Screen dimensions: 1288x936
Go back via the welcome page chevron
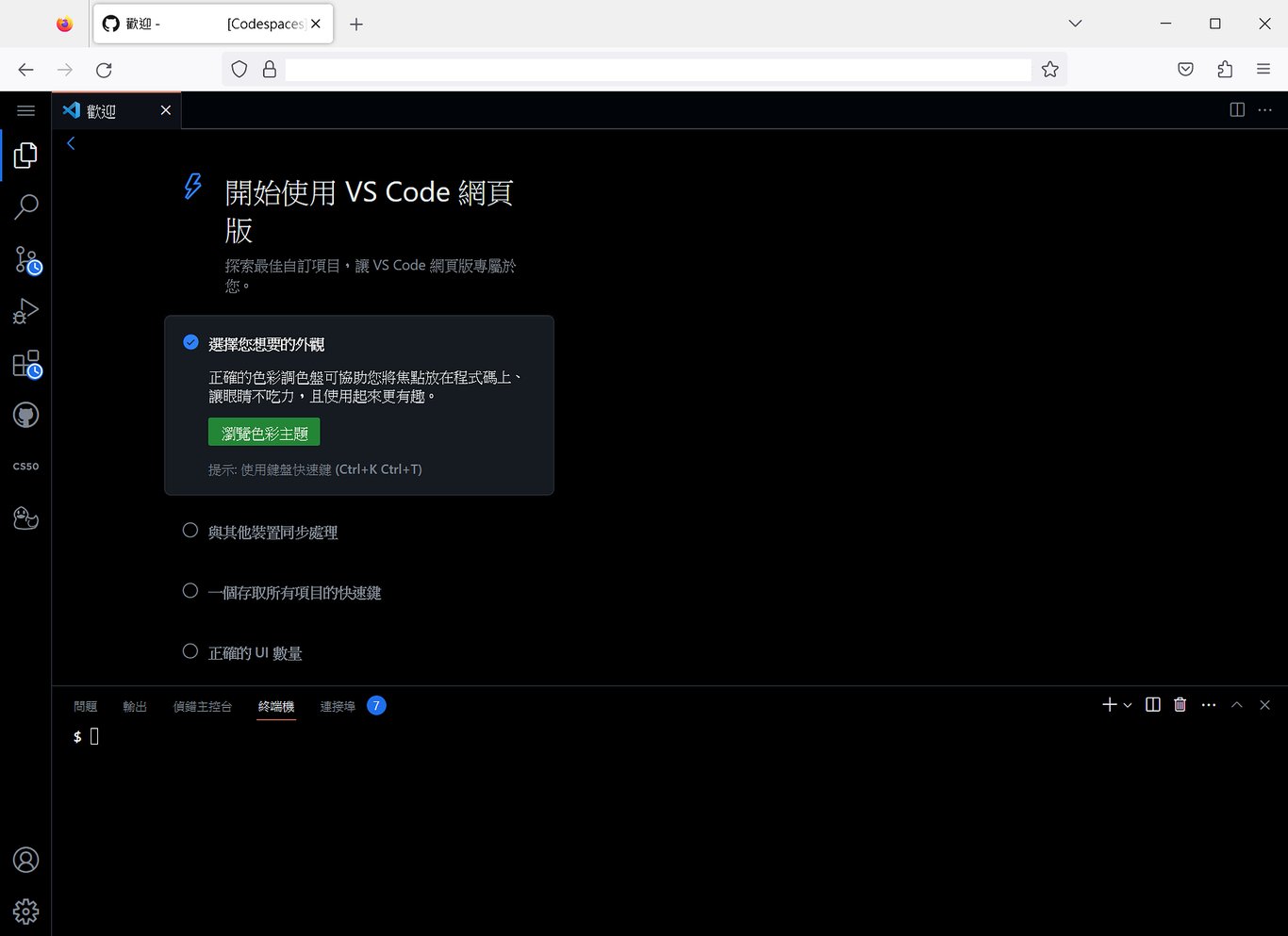click(71, 143)
